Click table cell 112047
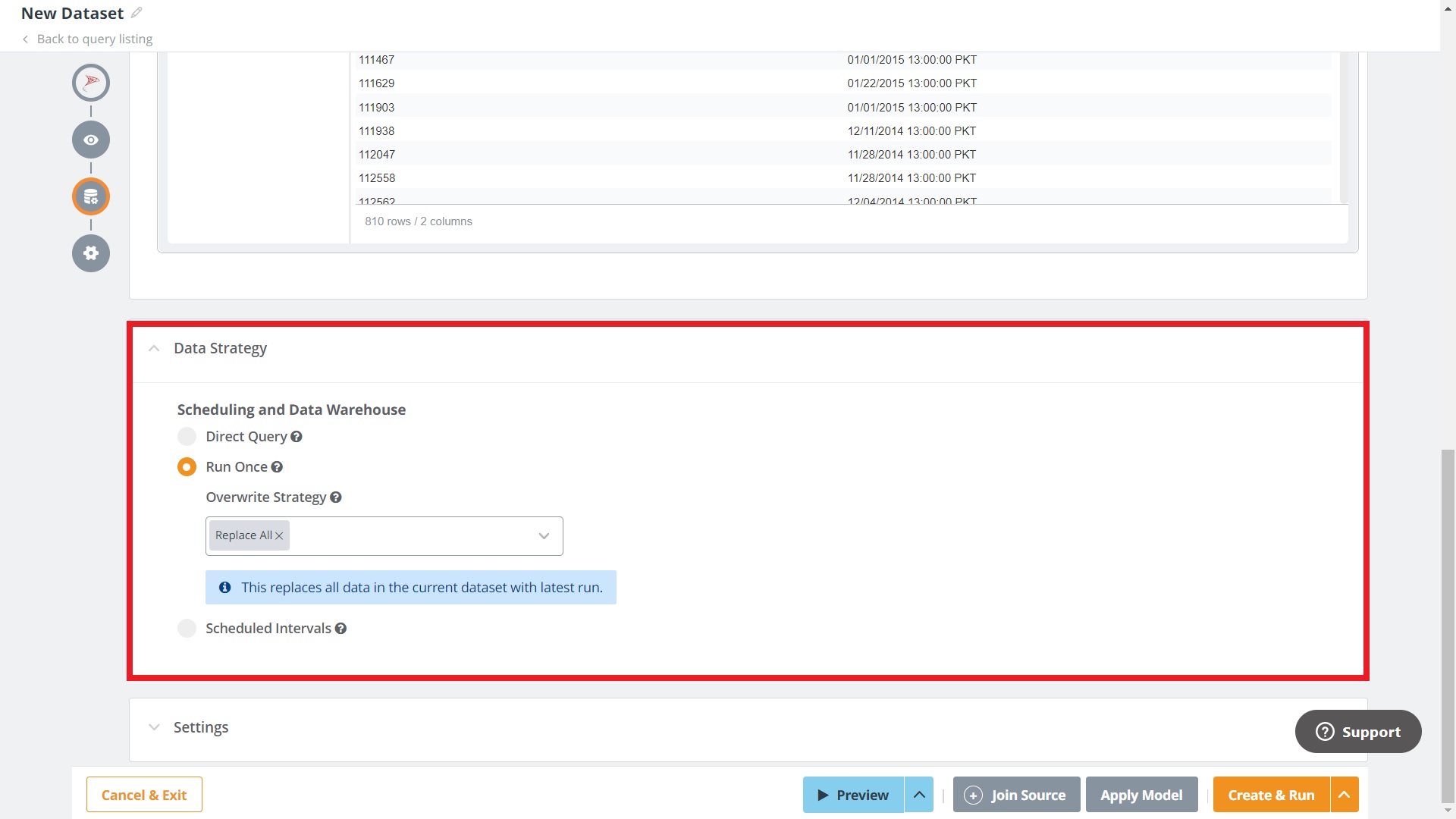Viewport: 1456px width, 819px height. 377,155
